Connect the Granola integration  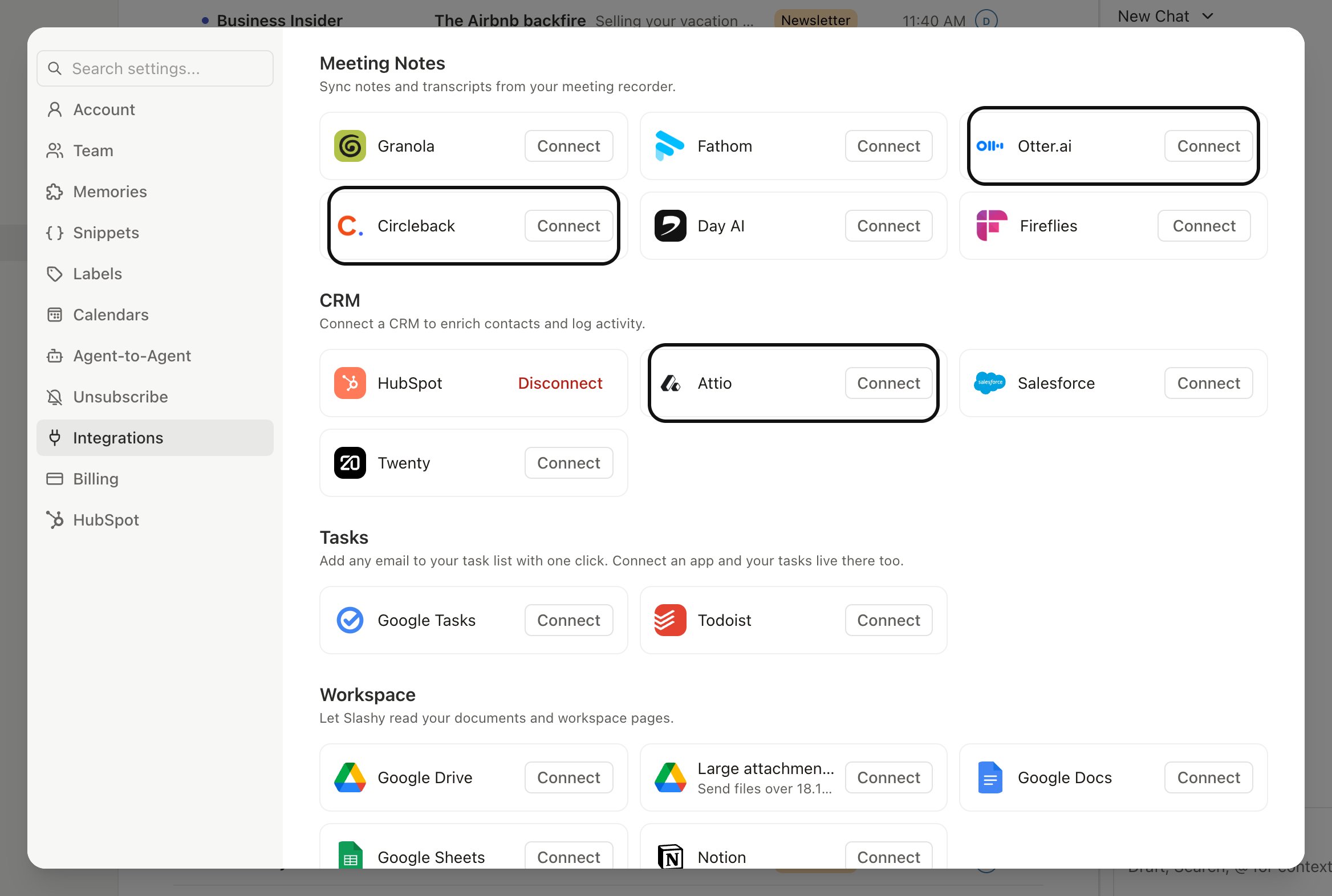tap(569, 146)
